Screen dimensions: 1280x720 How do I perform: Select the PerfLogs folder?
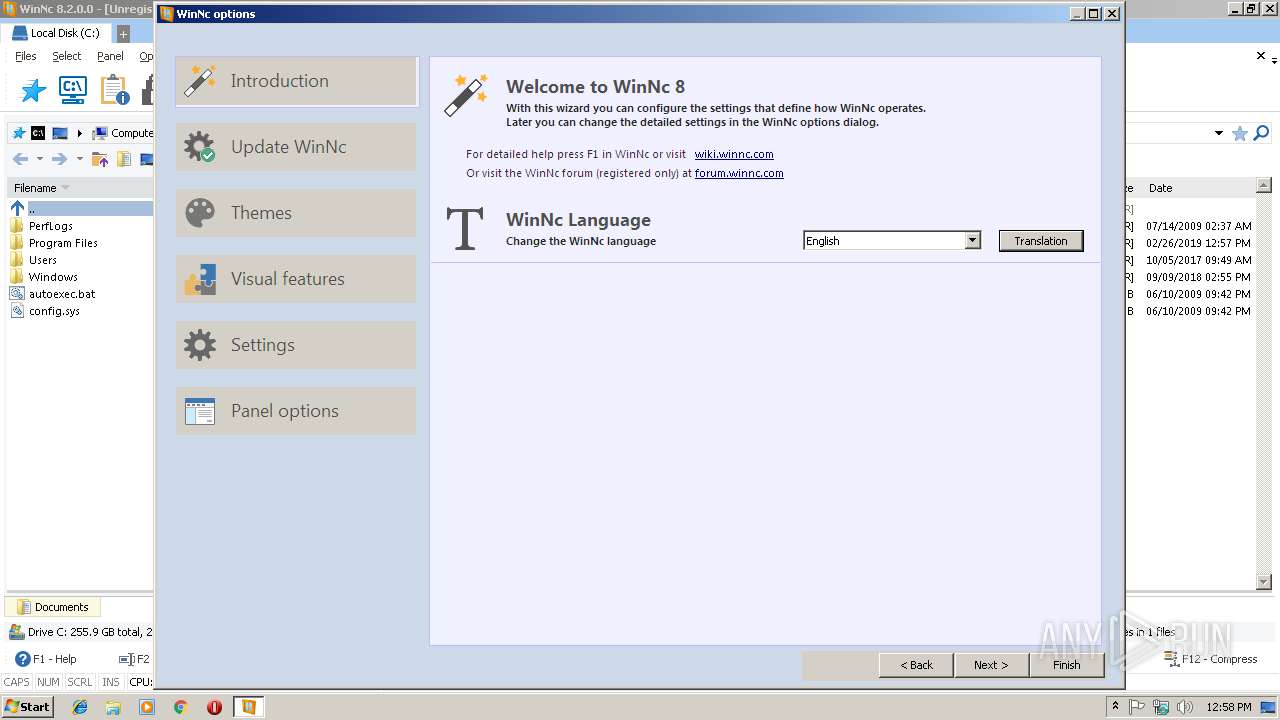click(51, 226)
